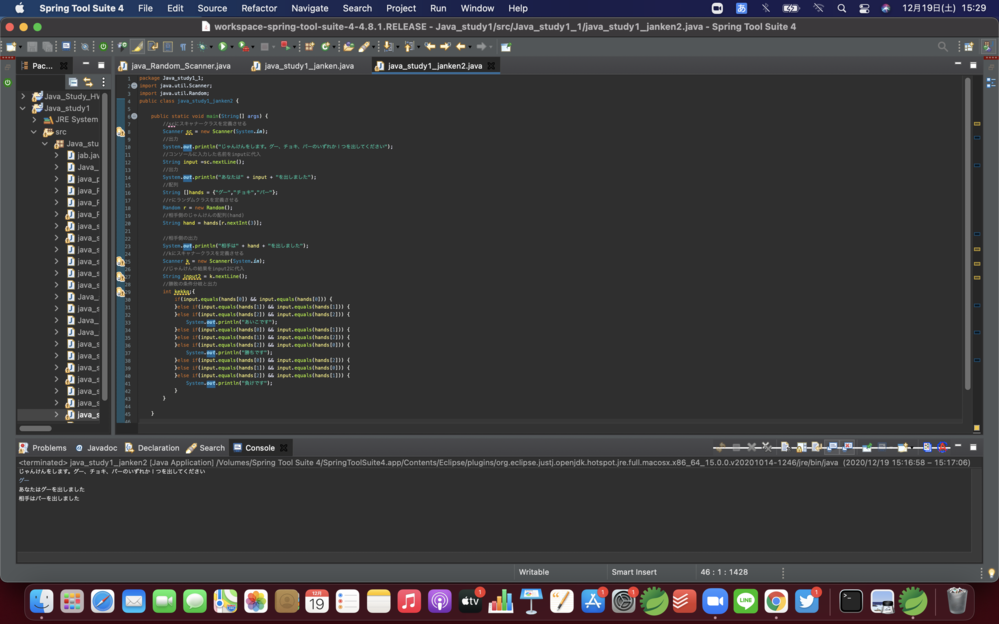Open the Package Explorer view menu
The width and height of the screenshot is (999, 624).
click(103, 82)
